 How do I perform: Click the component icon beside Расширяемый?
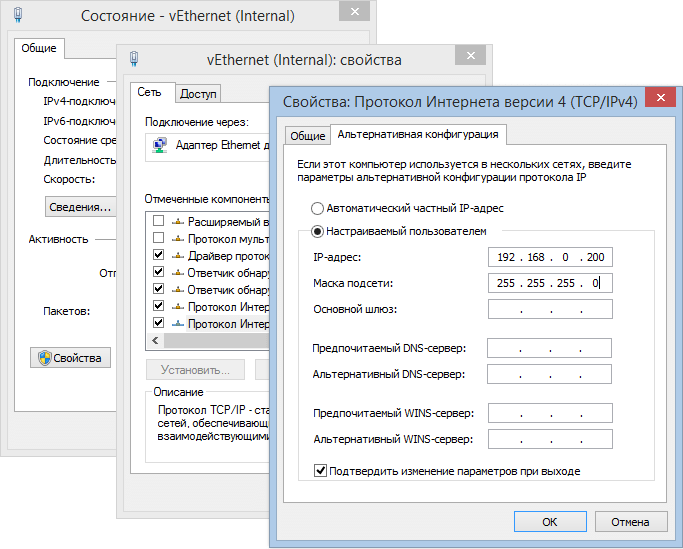[178, 222]
